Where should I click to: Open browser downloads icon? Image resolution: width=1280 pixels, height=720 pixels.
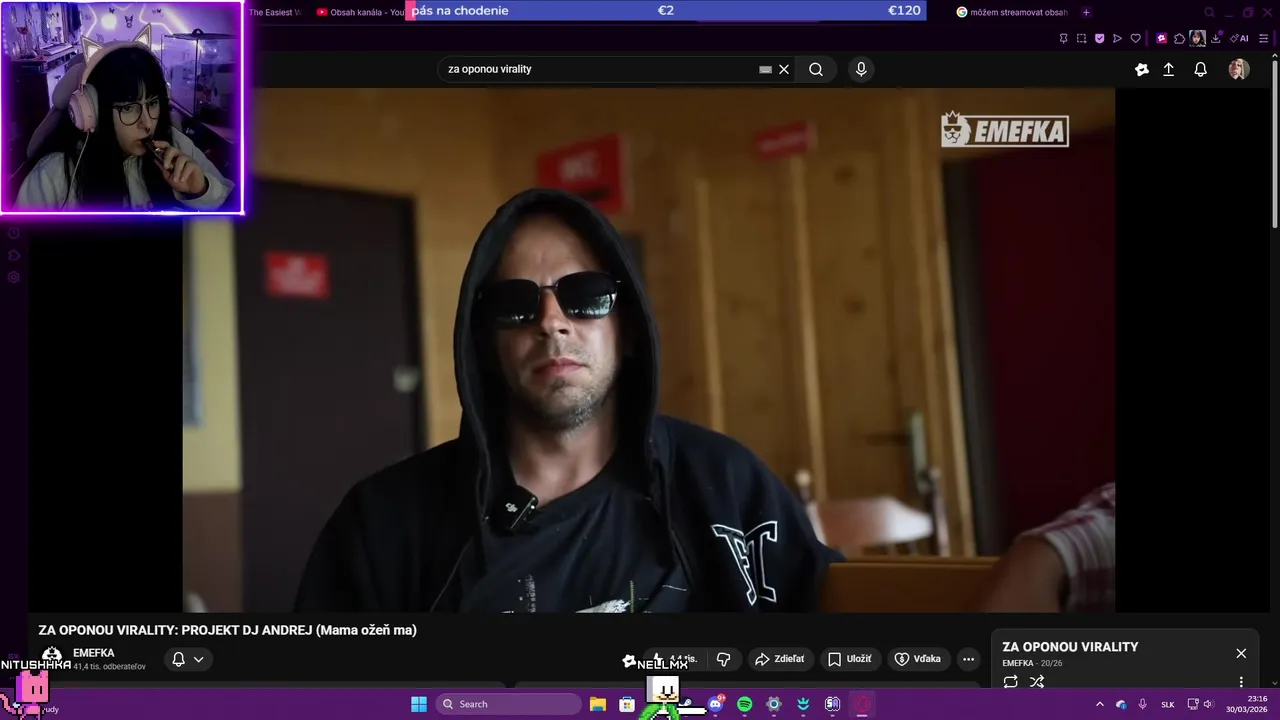1216,38
